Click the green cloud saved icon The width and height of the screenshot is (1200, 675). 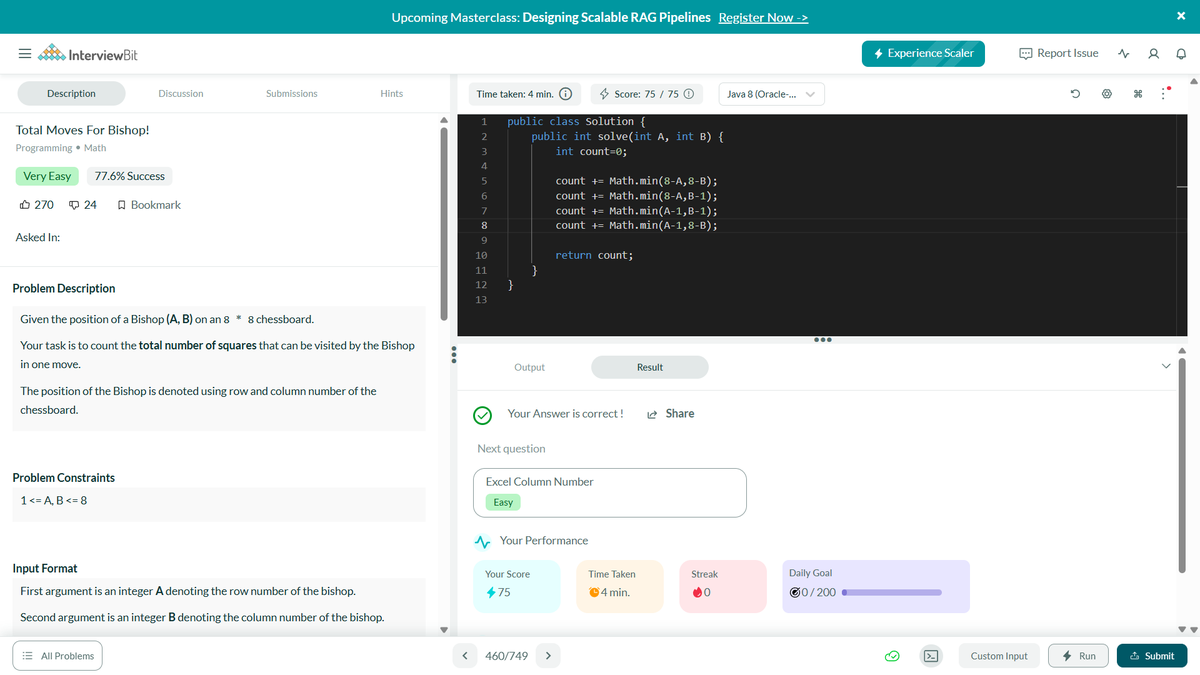click(x=893, y=656)
